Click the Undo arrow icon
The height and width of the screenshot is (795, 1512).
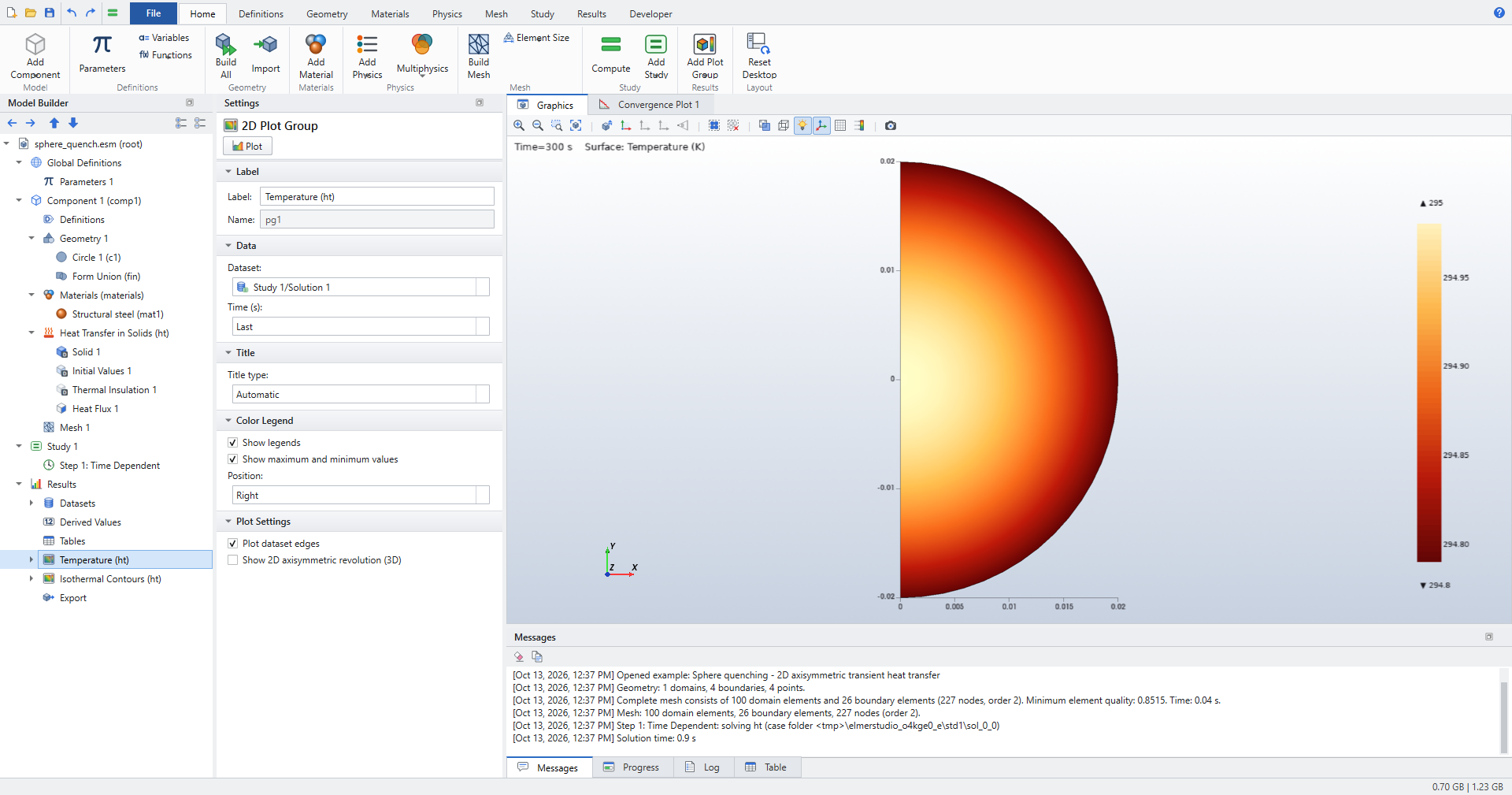(72, 13)
